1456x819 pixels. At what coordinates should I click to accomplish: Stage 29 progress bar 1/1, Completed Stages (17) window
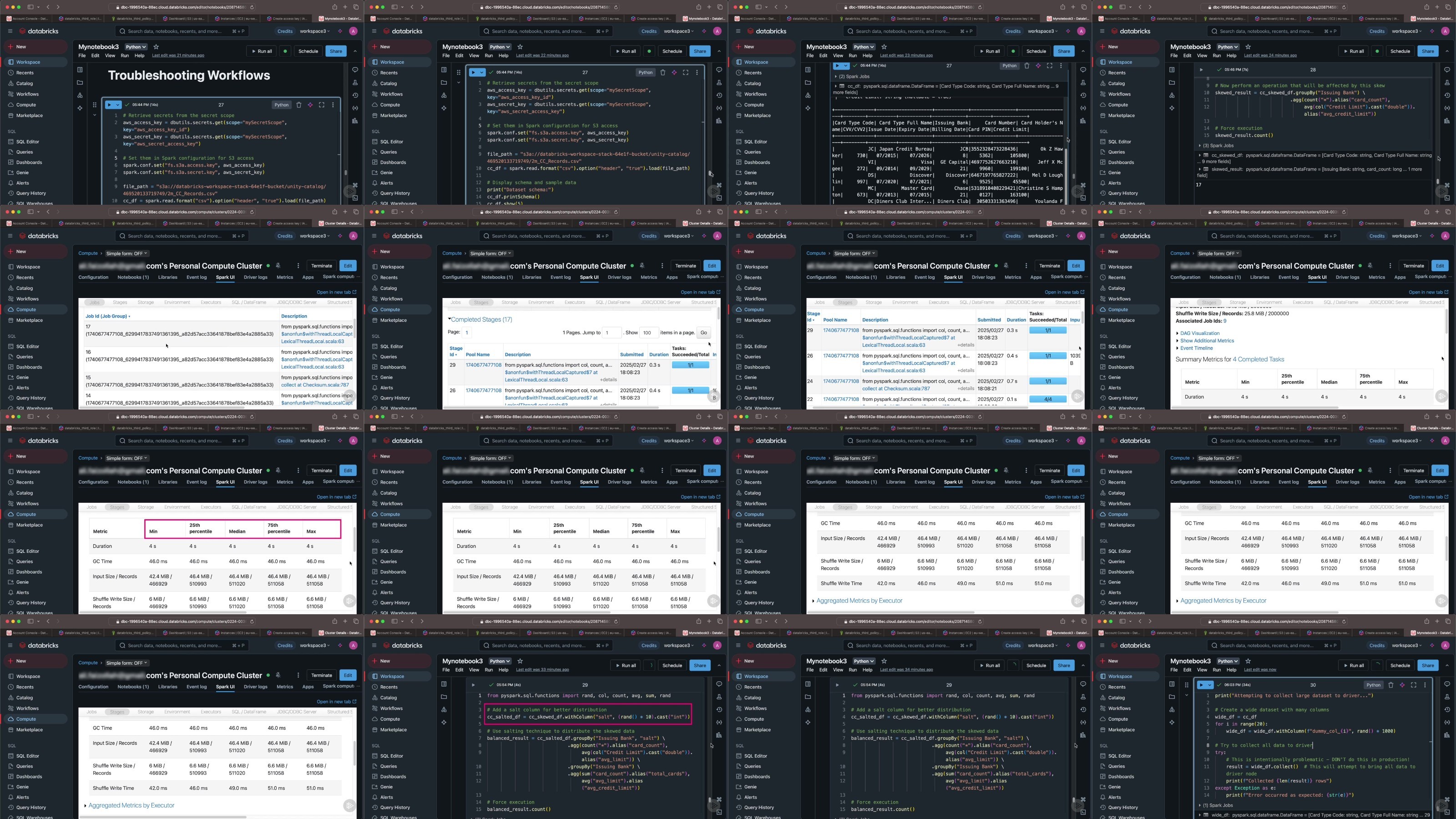tap(691, 365)
